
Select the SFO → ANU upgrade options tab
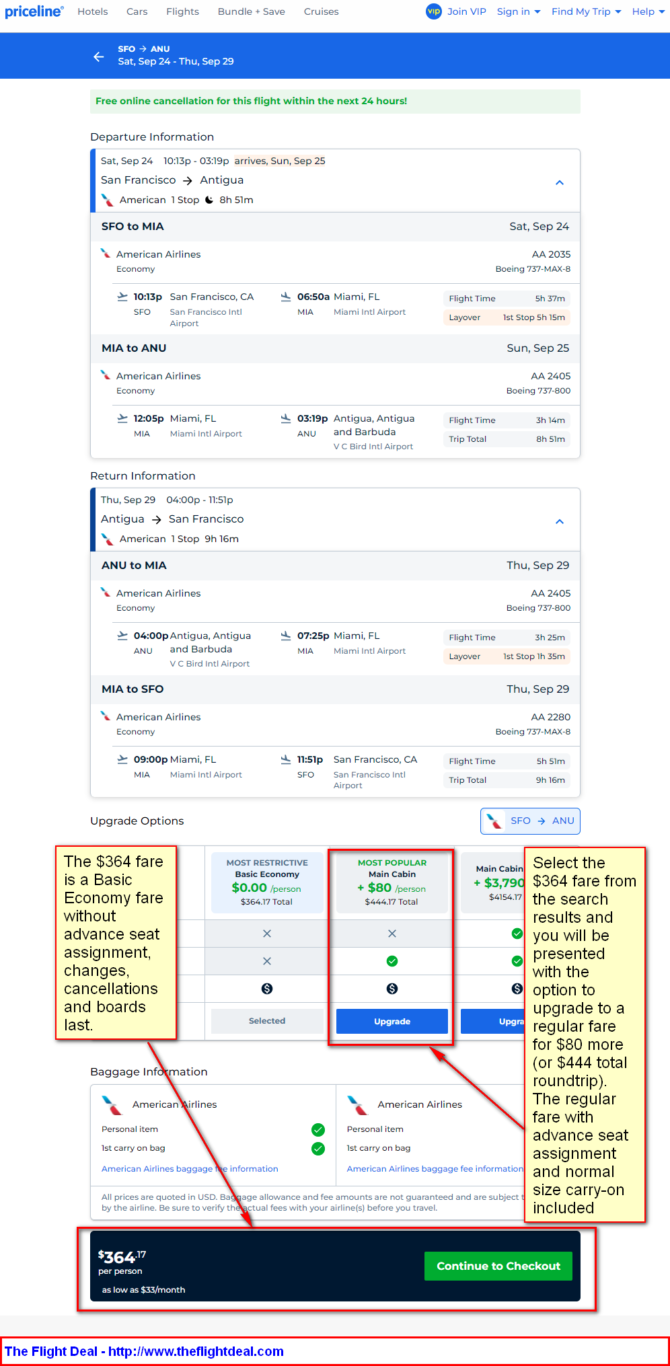tap(530, 821)
